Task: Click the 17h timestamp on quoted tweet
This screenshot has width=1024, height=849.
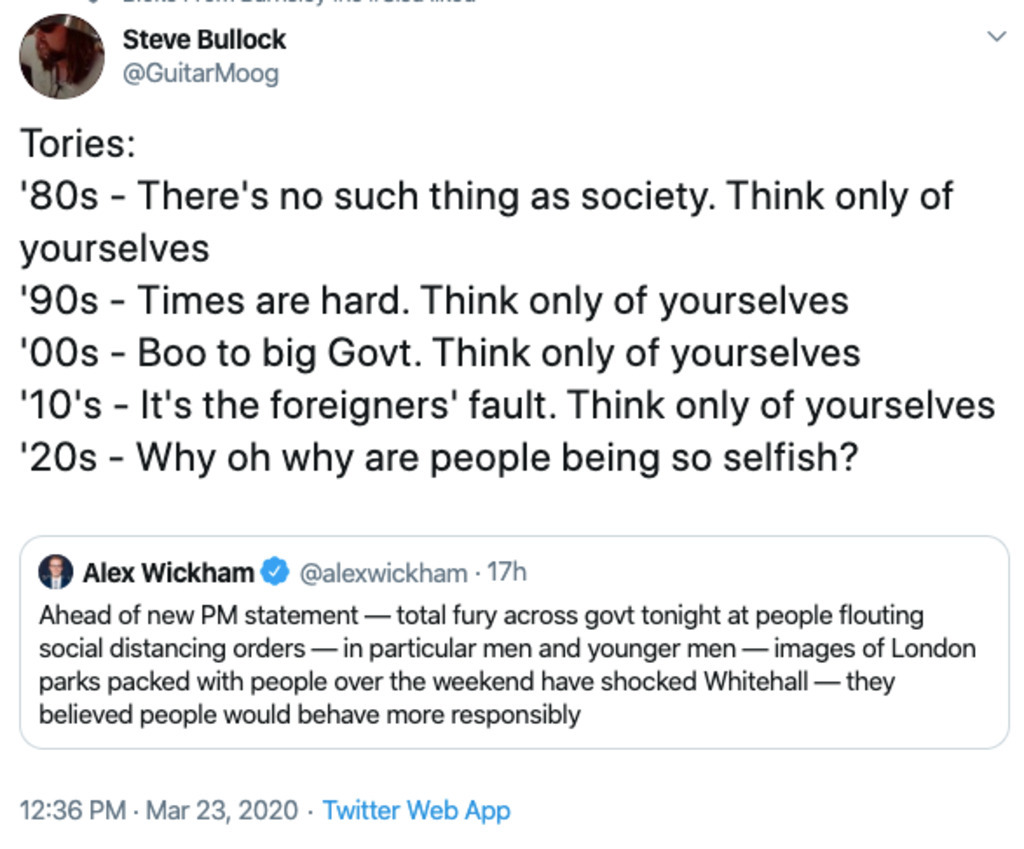Action: [506, 573]
